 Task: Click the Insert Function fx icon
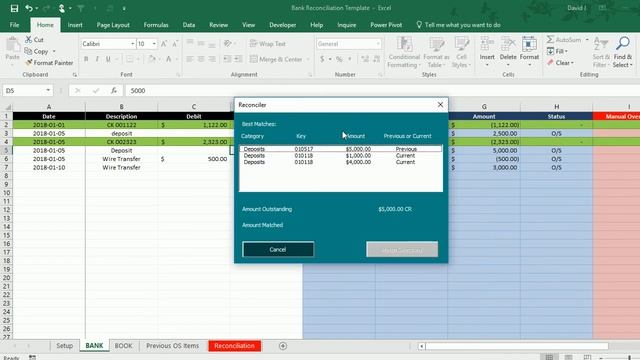tap(114, 90)
